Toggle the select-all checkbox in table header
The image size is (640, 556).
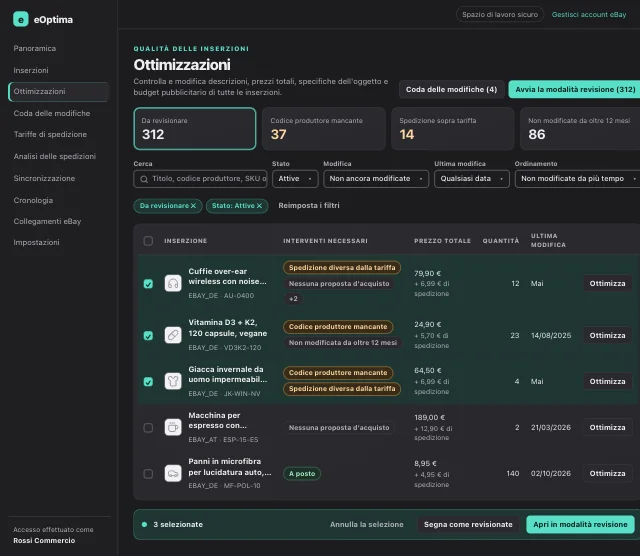pyautogui.click(x=148, y=241)
